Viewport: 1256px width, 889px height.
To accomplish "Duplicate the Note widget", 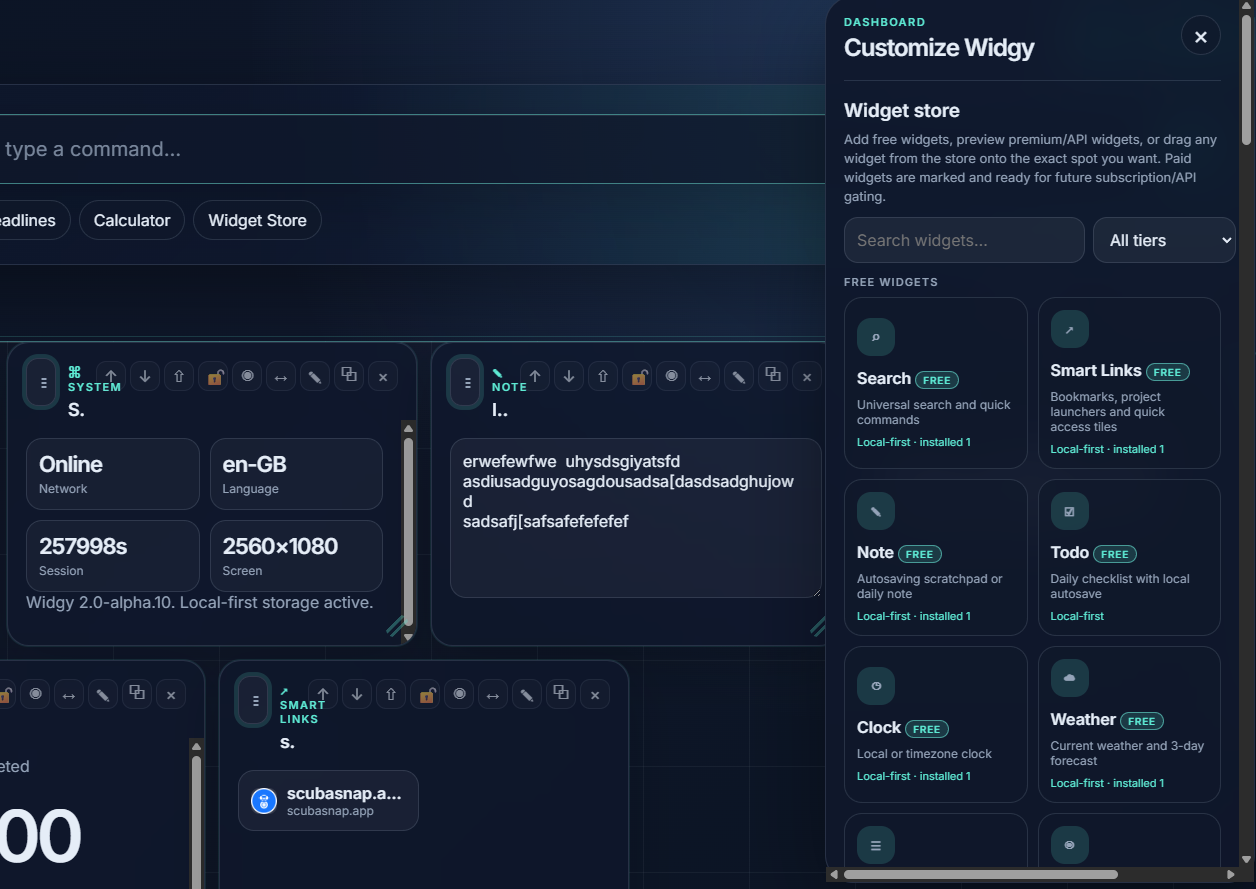I will (773, 376).
